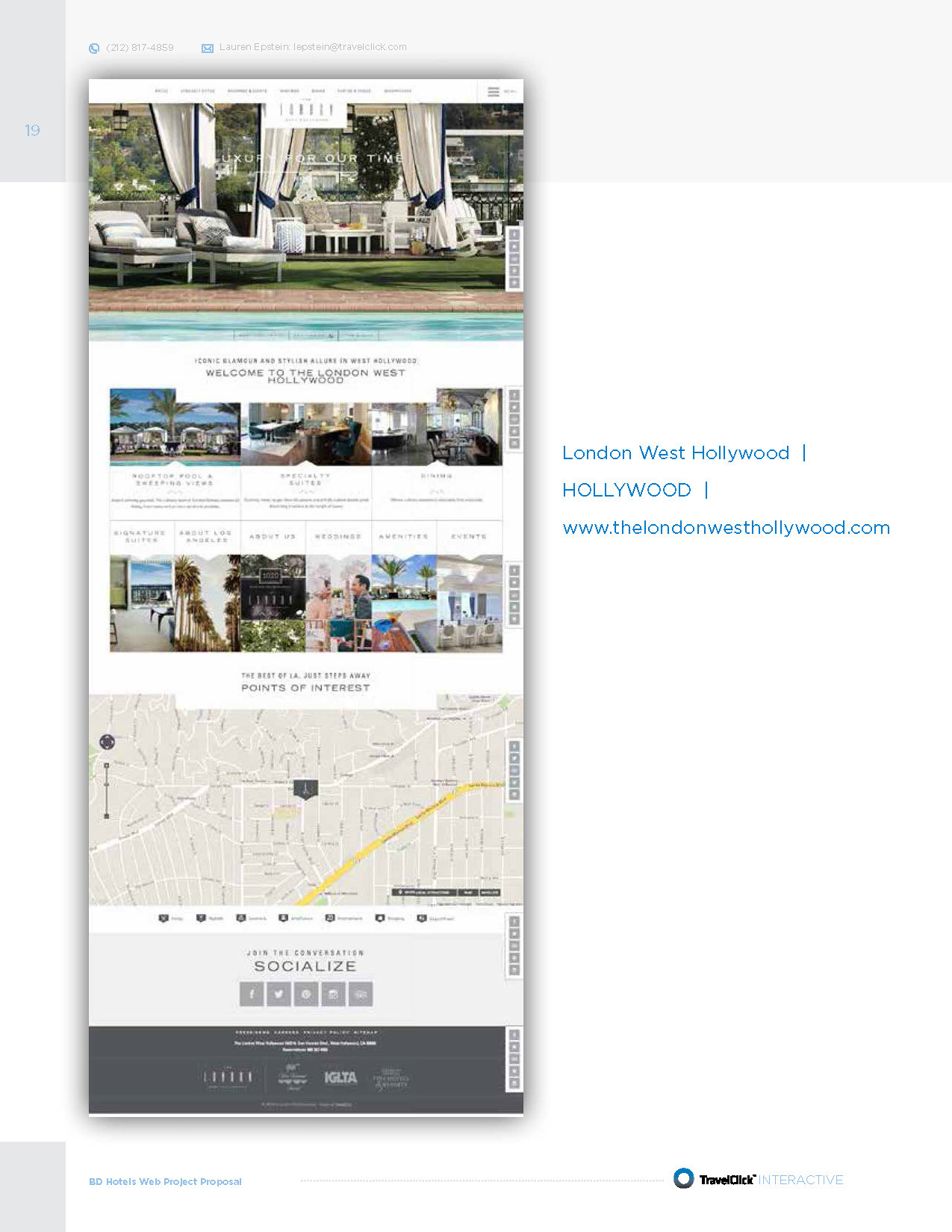Select the Events tile

[x=470, y=586]
